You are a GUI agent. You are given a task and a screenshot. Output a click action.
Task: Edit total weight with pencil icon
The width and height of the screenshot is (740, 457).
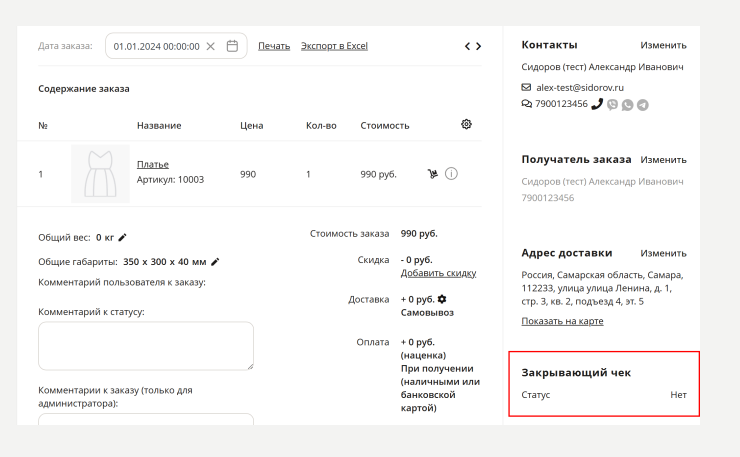122,237
